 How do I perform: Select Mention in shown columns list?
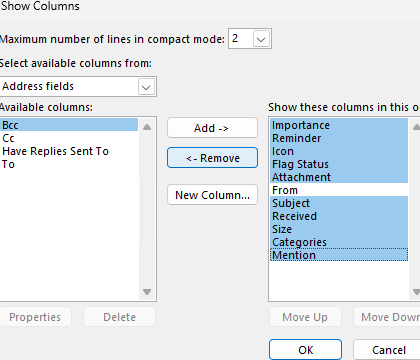339,255
